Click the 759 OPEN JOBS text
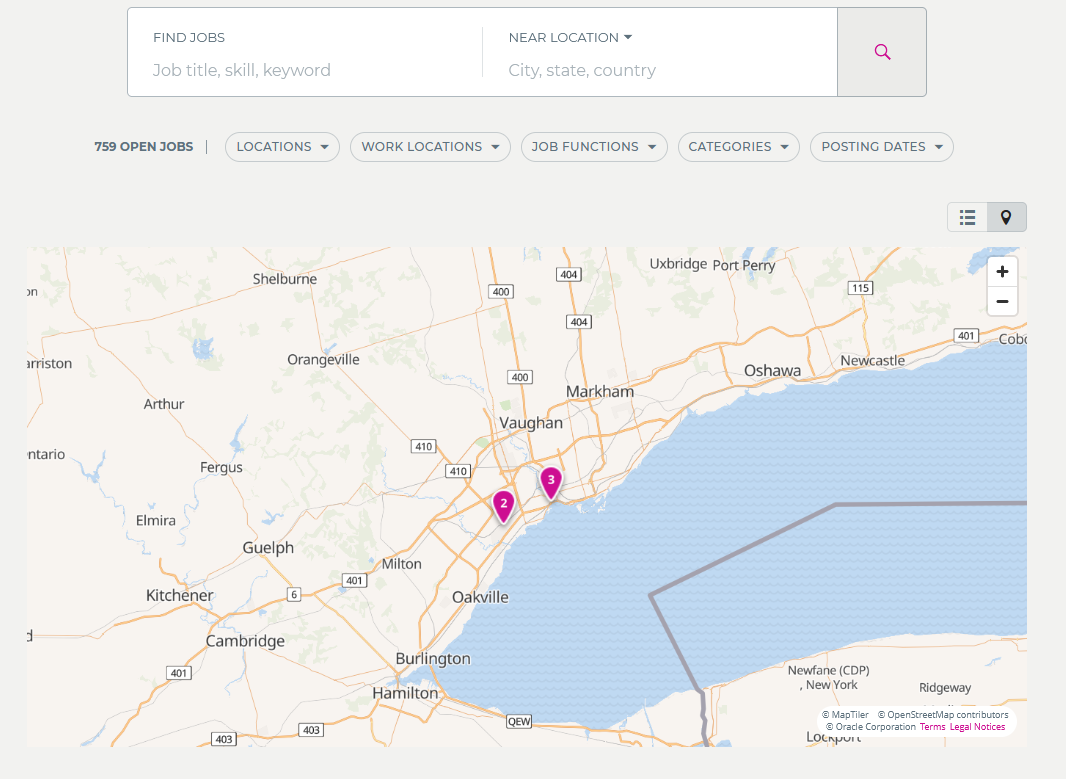This screenshot has height=779, width=1066. point(143,147)
